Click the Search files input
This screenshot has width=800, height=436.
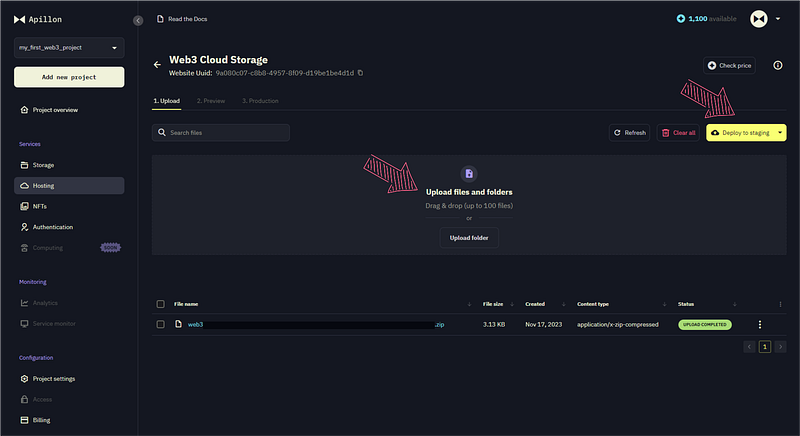coord(220,133)
